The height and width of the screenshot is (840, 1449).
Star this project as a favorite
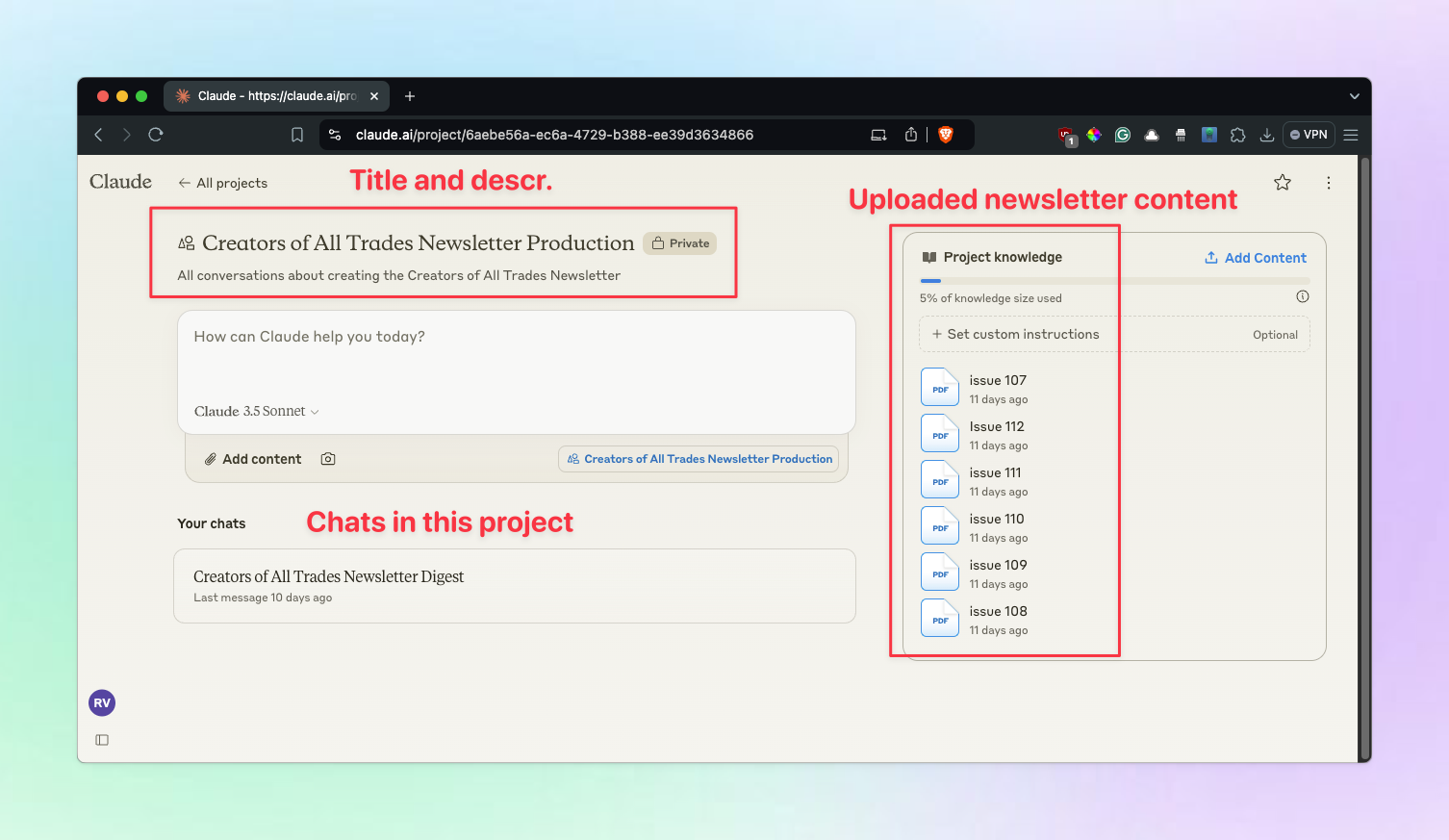[1283, 183]
